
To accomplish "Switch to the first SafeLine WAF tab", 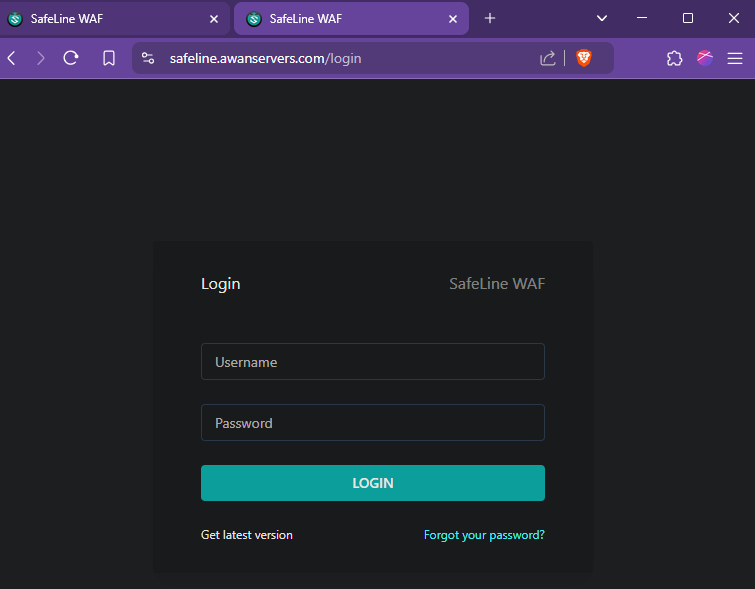I will point(115,19).
